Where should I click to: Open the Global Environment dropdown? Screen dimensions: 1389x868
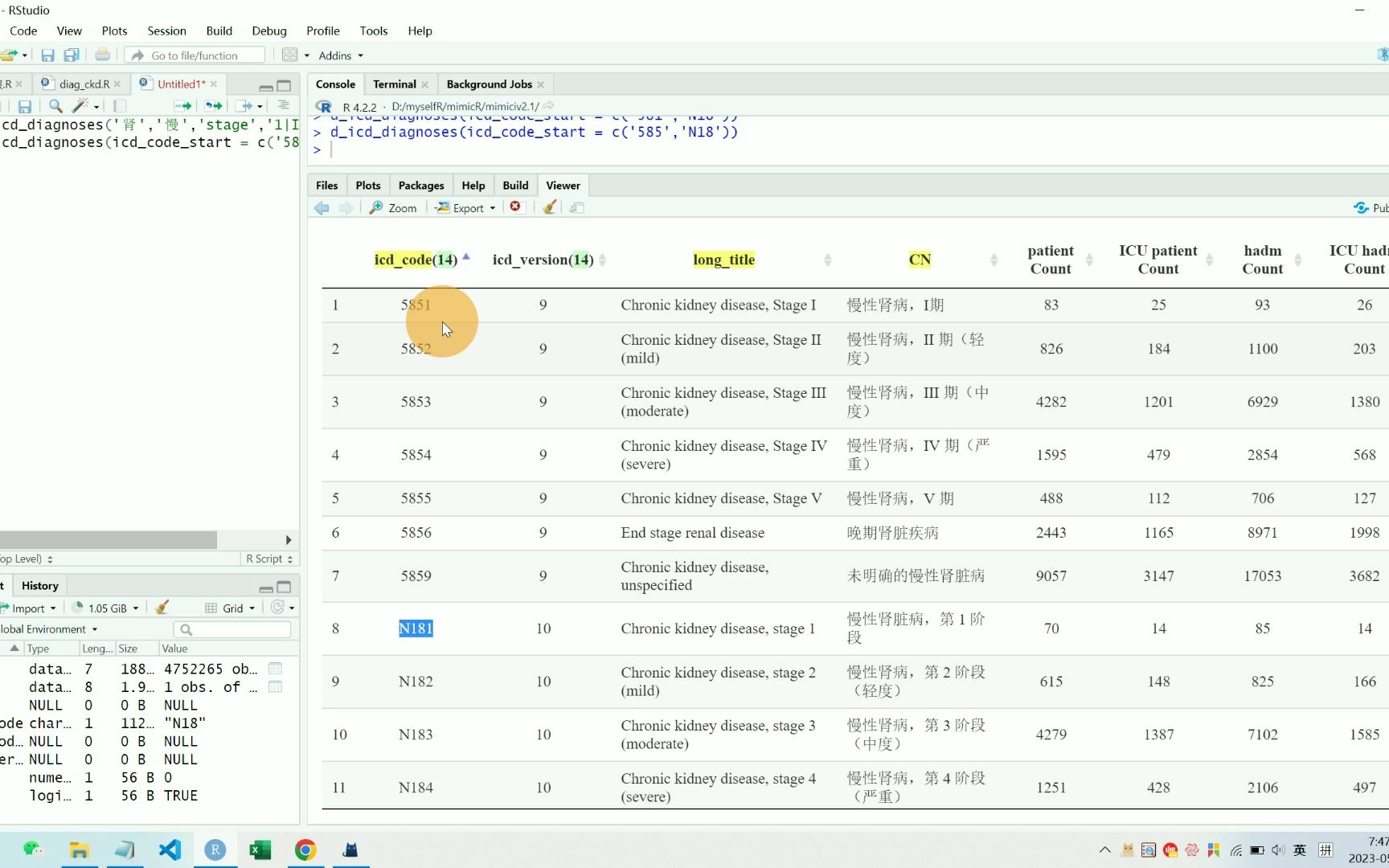[49, 629]
